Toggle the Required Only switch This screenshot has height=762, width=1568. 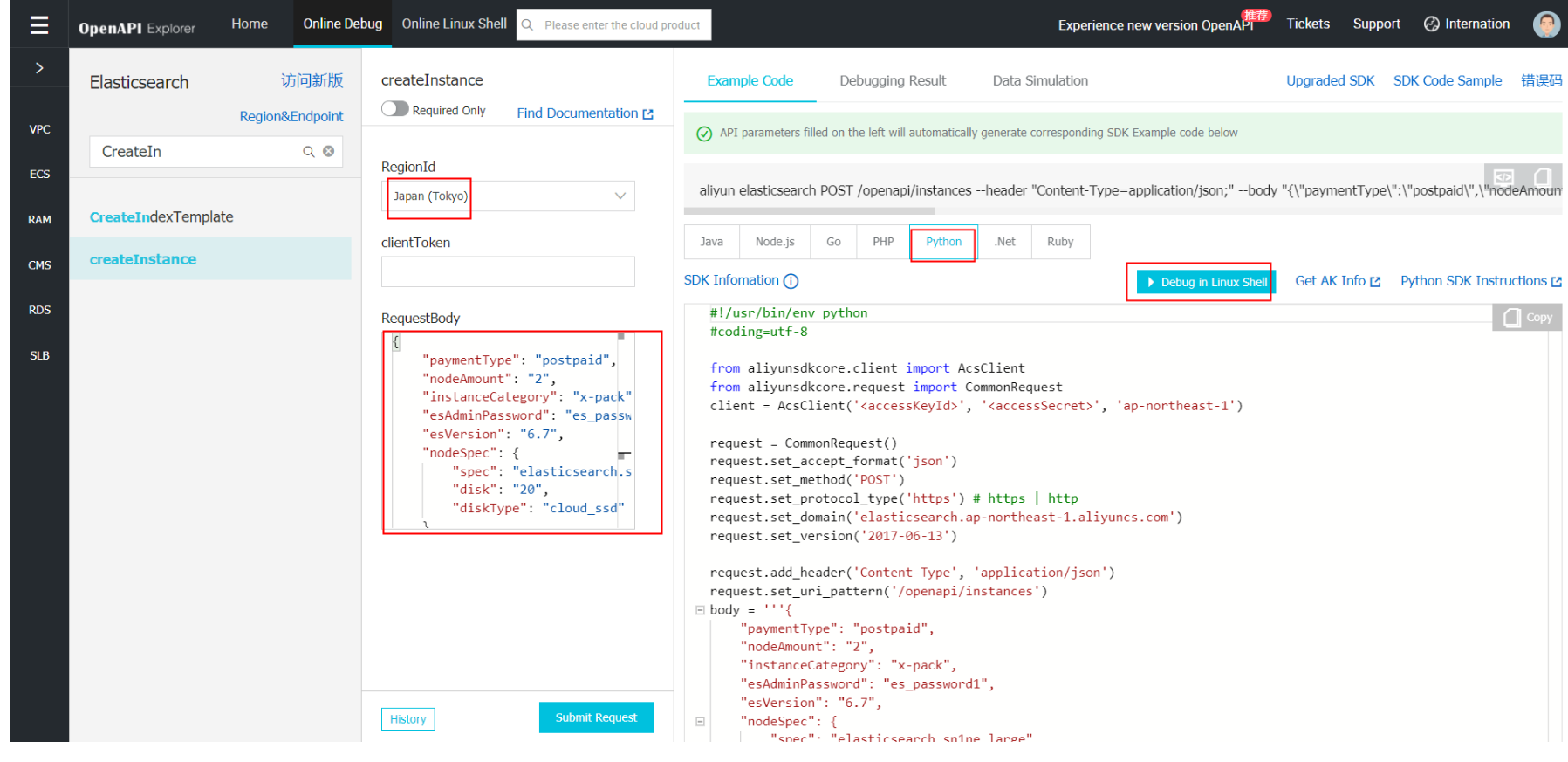(395, 109)
